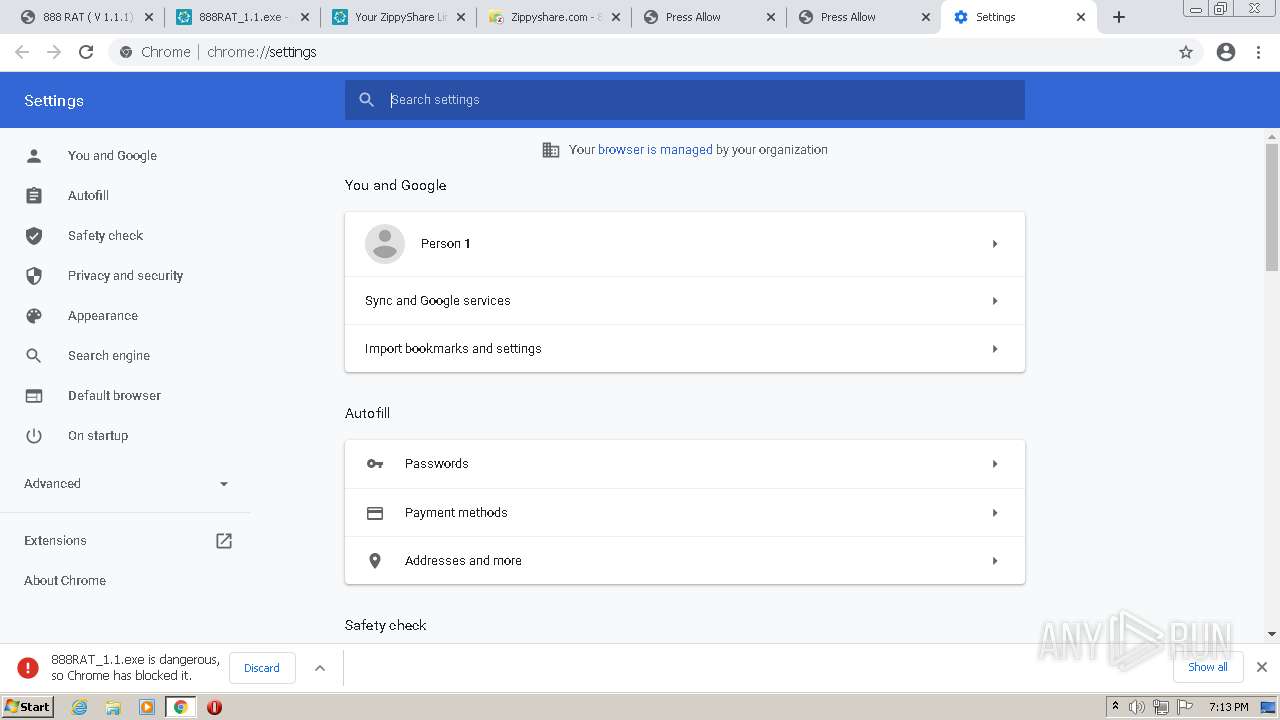The width and height of the screenshot is (1280, 720).
Task: Click the settings page vertical scrollbar thumb
Action: coord(1272,207)
